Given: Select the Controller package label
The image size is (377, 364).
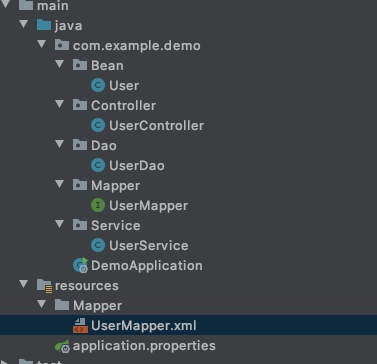Looking at the screenshot, I should 124,106.
